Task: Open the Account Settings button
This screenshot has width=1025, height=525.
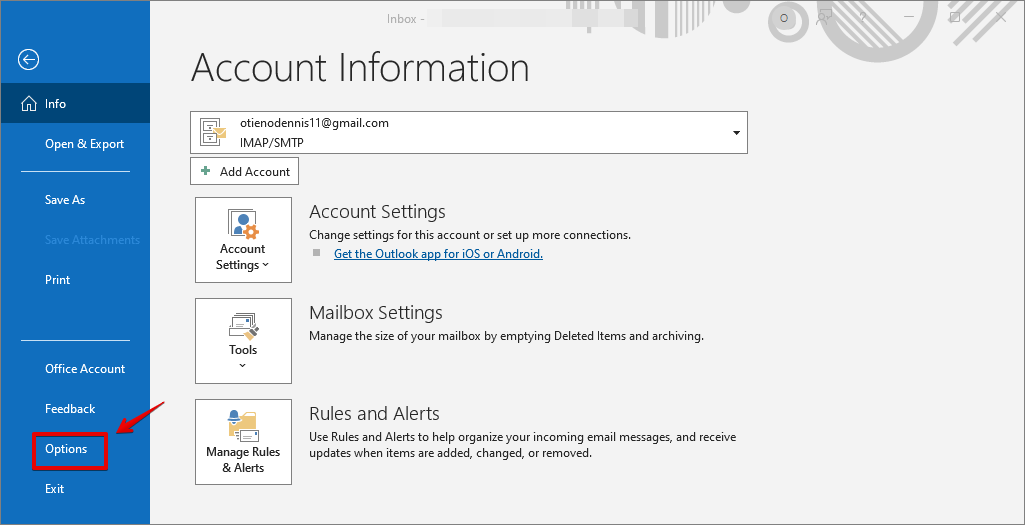Action: point(243,240)
